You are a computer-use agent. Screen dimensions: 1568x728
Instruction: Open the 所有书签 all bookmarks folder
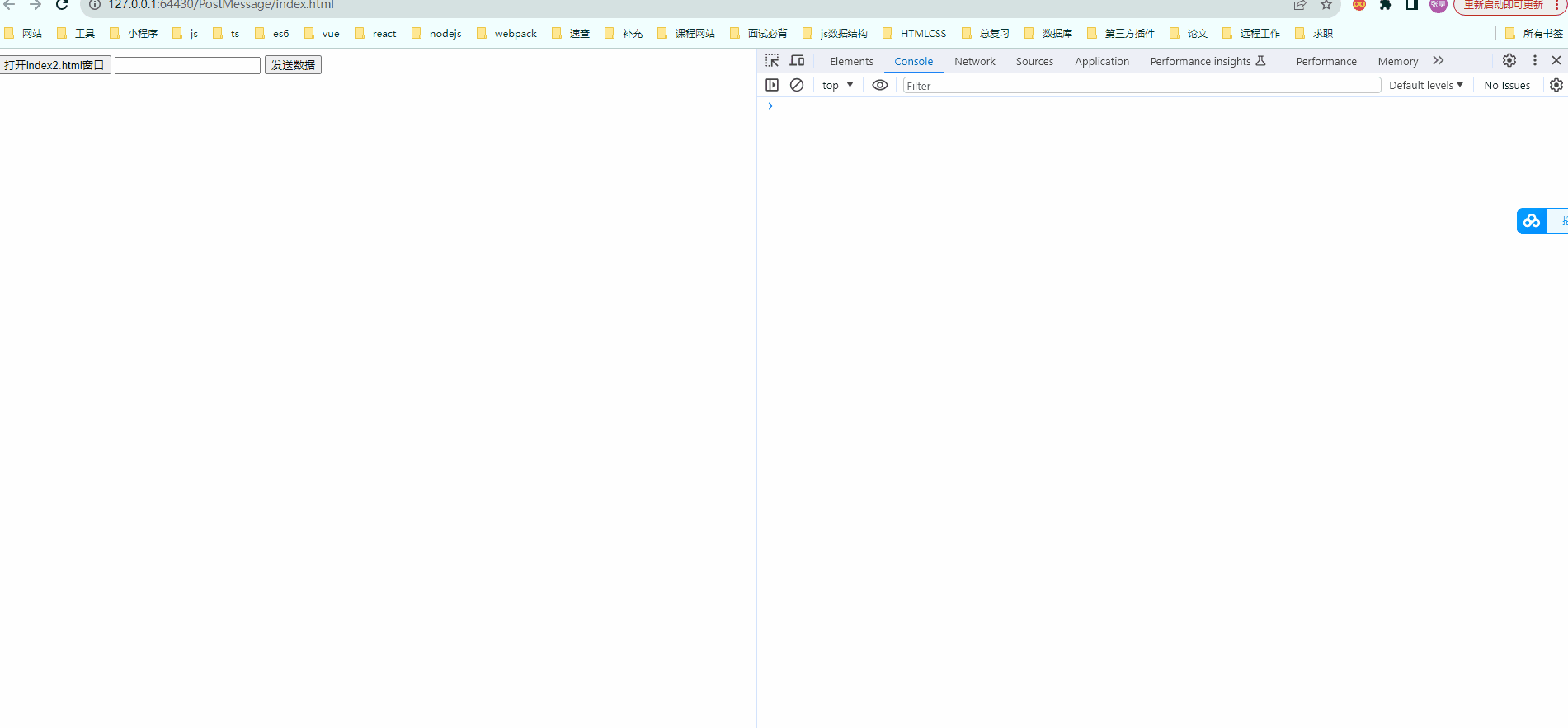(x=1534, y=34)
